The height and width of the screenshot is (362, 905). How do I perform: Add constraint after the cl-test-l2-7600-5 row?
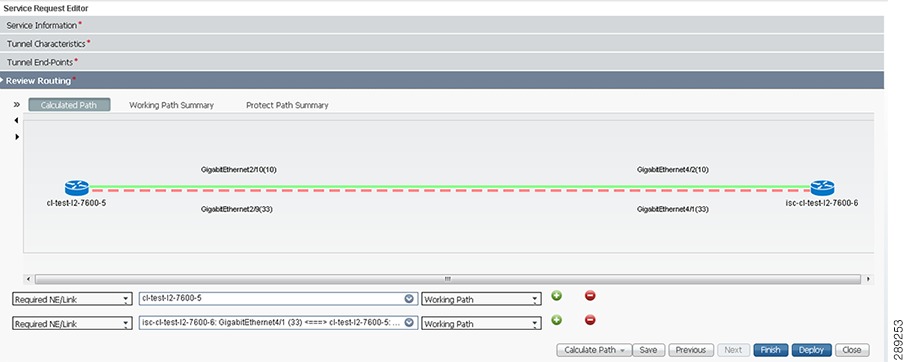coord(556,296)
